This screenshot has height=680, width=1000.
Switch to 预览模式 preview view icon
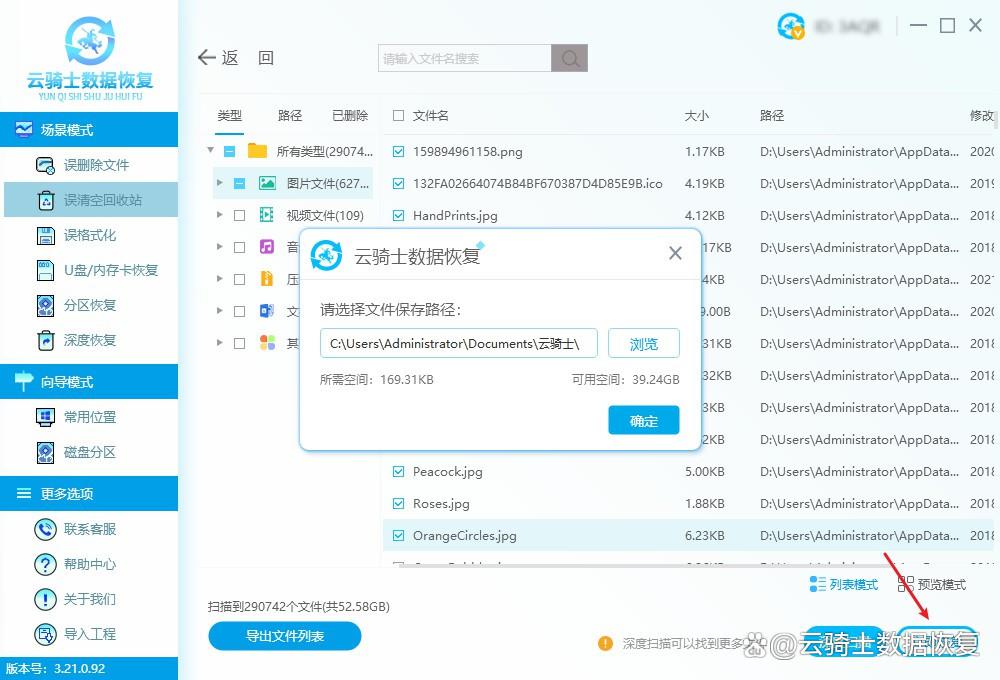pos(906,584)
